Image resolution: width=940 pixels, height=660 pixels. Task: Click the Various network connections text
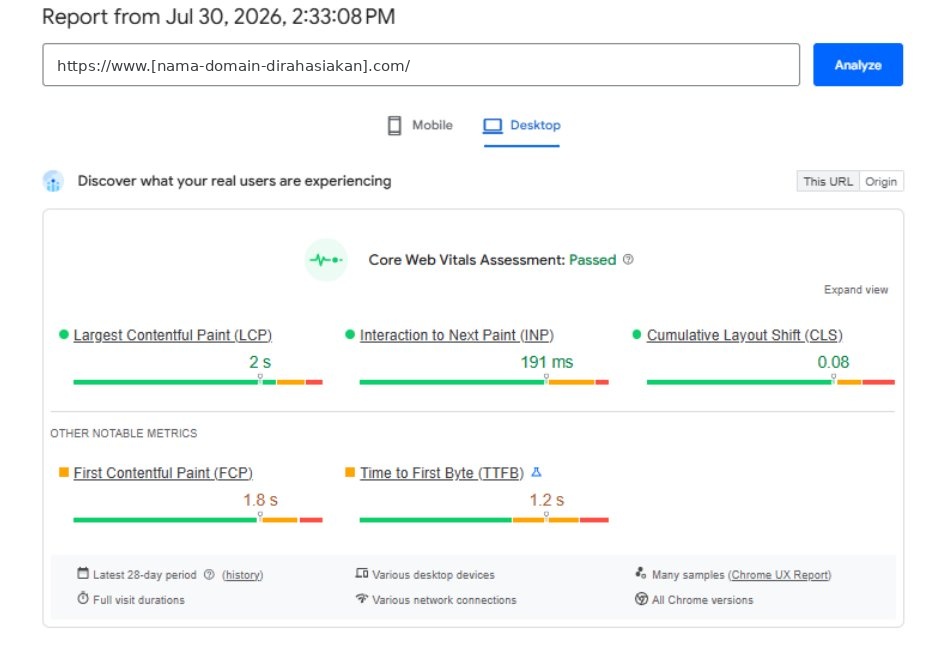[x=444, y=600]
